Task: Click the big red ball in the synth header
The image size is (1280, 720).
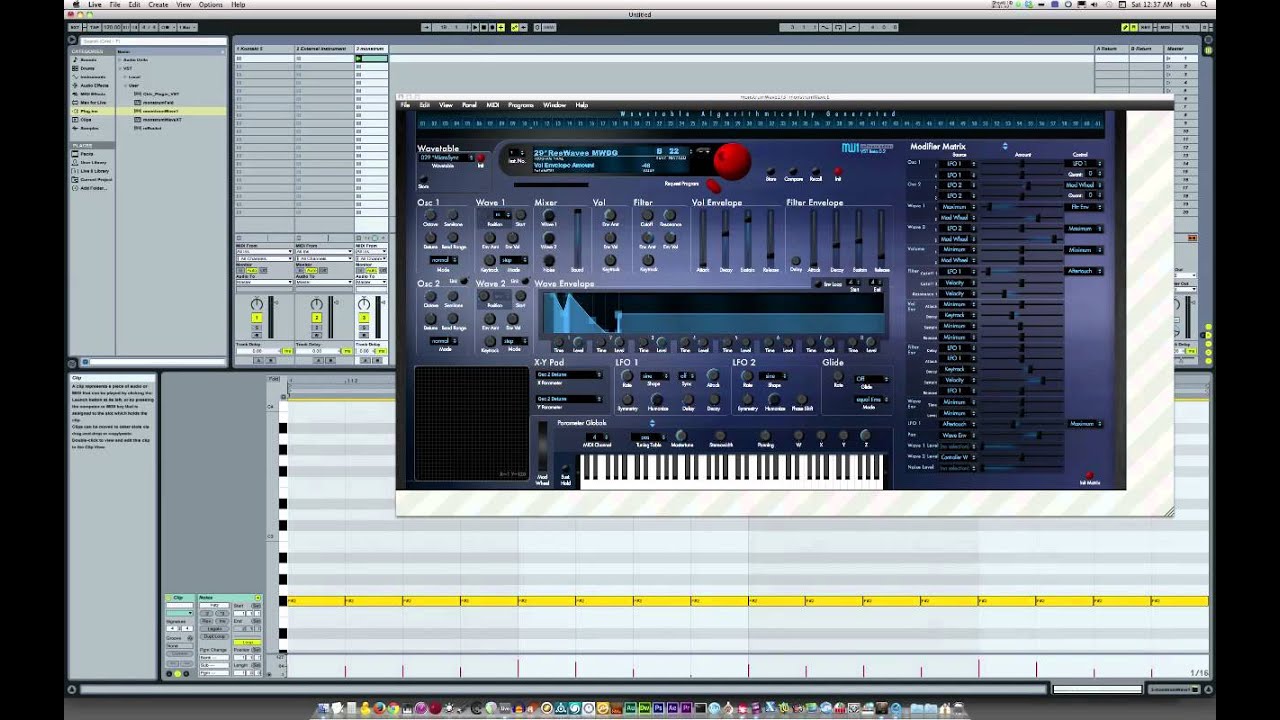Action: [x=732, y=161]
